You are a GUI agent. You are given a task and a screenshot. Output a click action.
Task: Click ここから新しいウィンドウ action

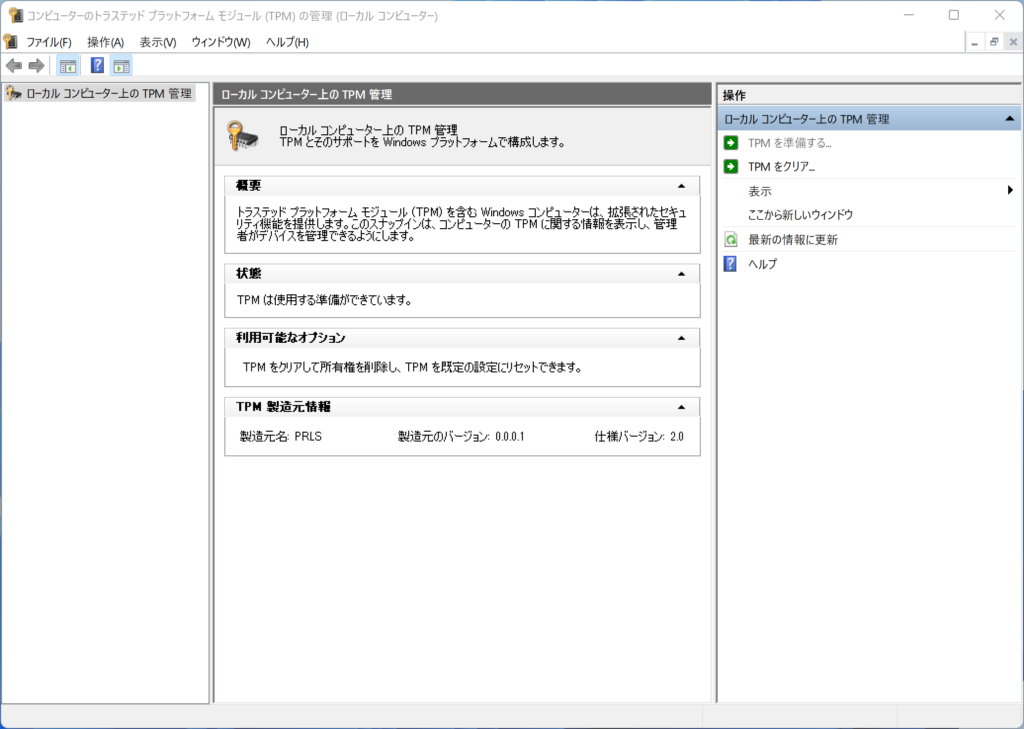800,215
